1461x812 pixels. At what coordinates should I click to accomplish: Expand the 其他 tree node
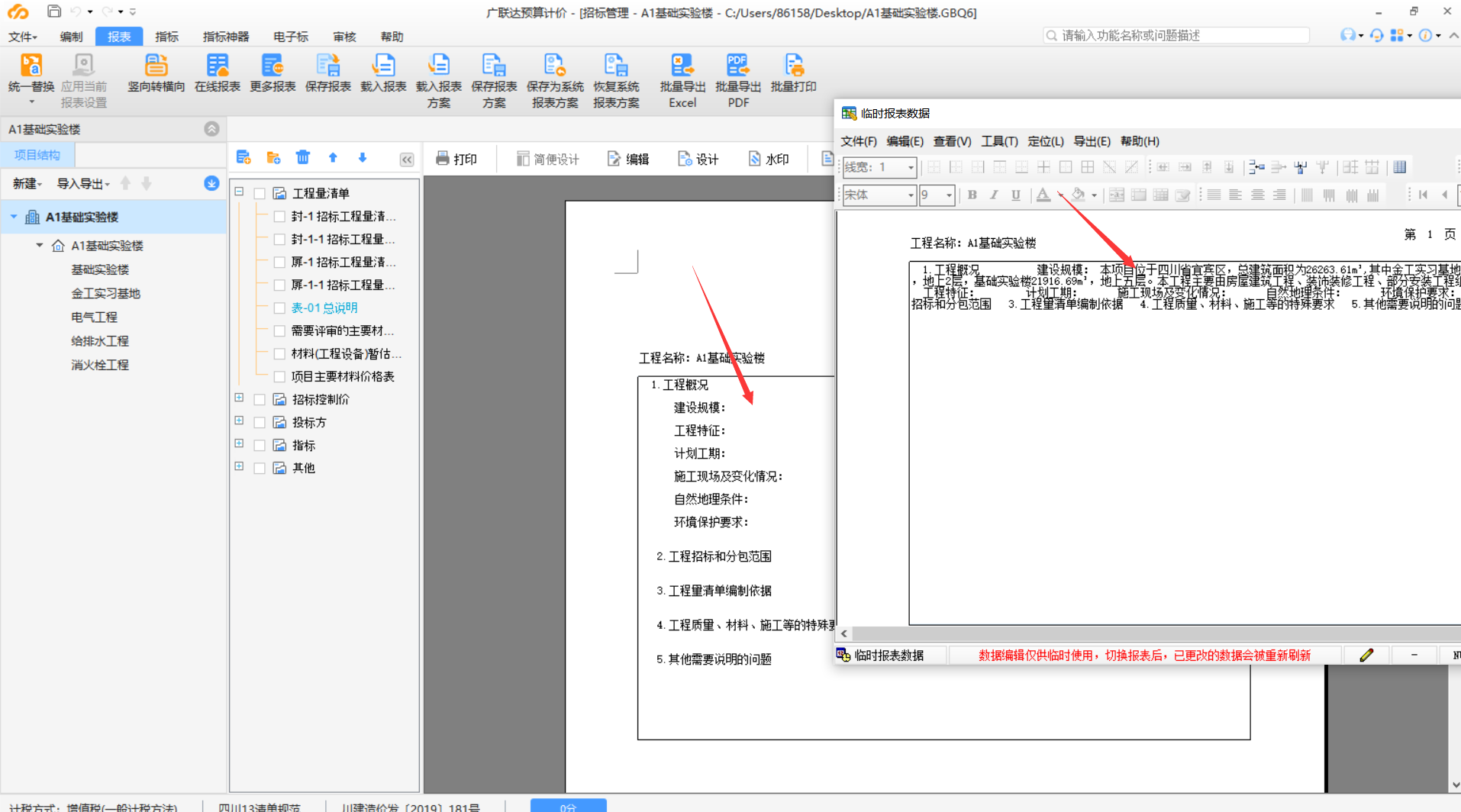[x=239, y=466]
